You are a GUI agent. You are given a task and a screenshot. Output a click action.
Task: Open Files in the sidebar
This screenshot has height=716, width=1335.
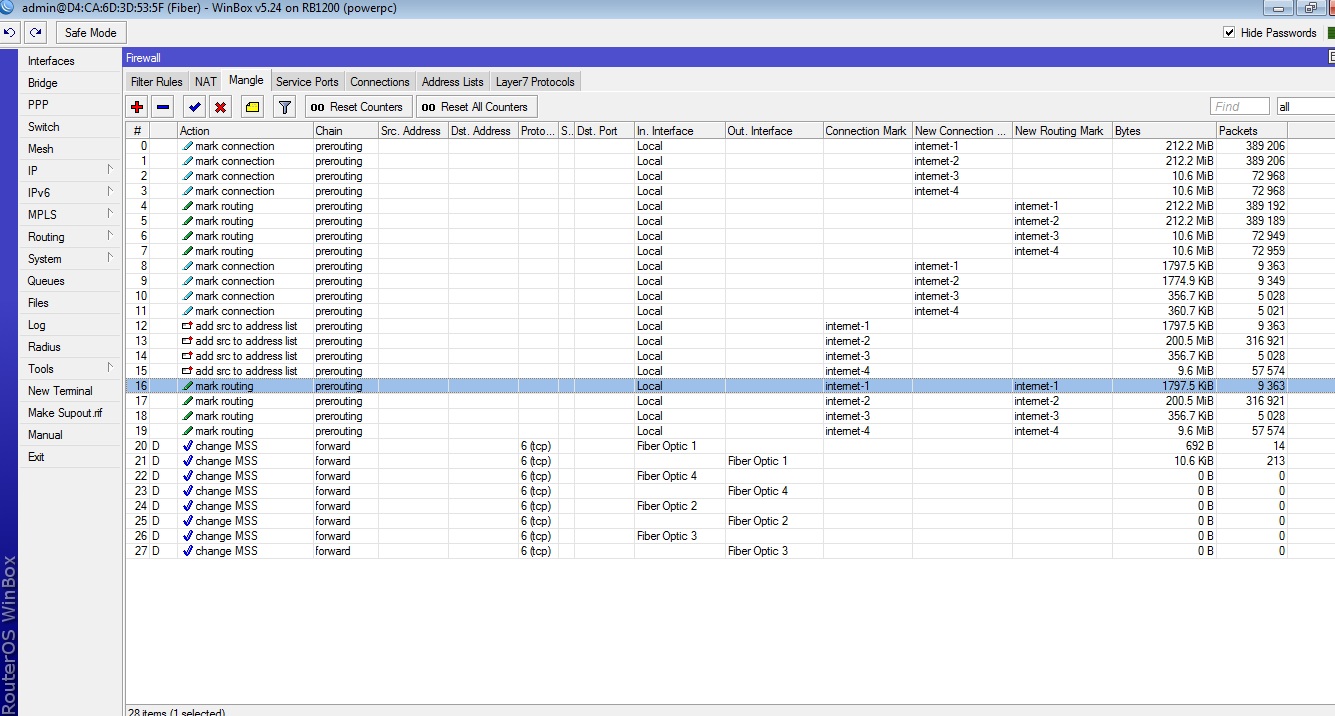[70, 303]
